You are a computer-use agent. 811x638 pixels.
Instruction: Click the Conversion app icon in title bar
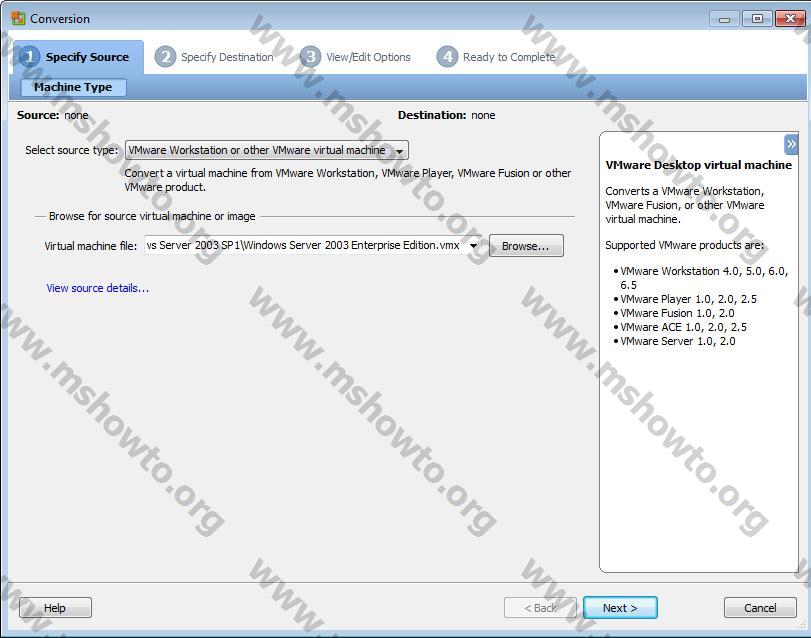coord(18,18)
